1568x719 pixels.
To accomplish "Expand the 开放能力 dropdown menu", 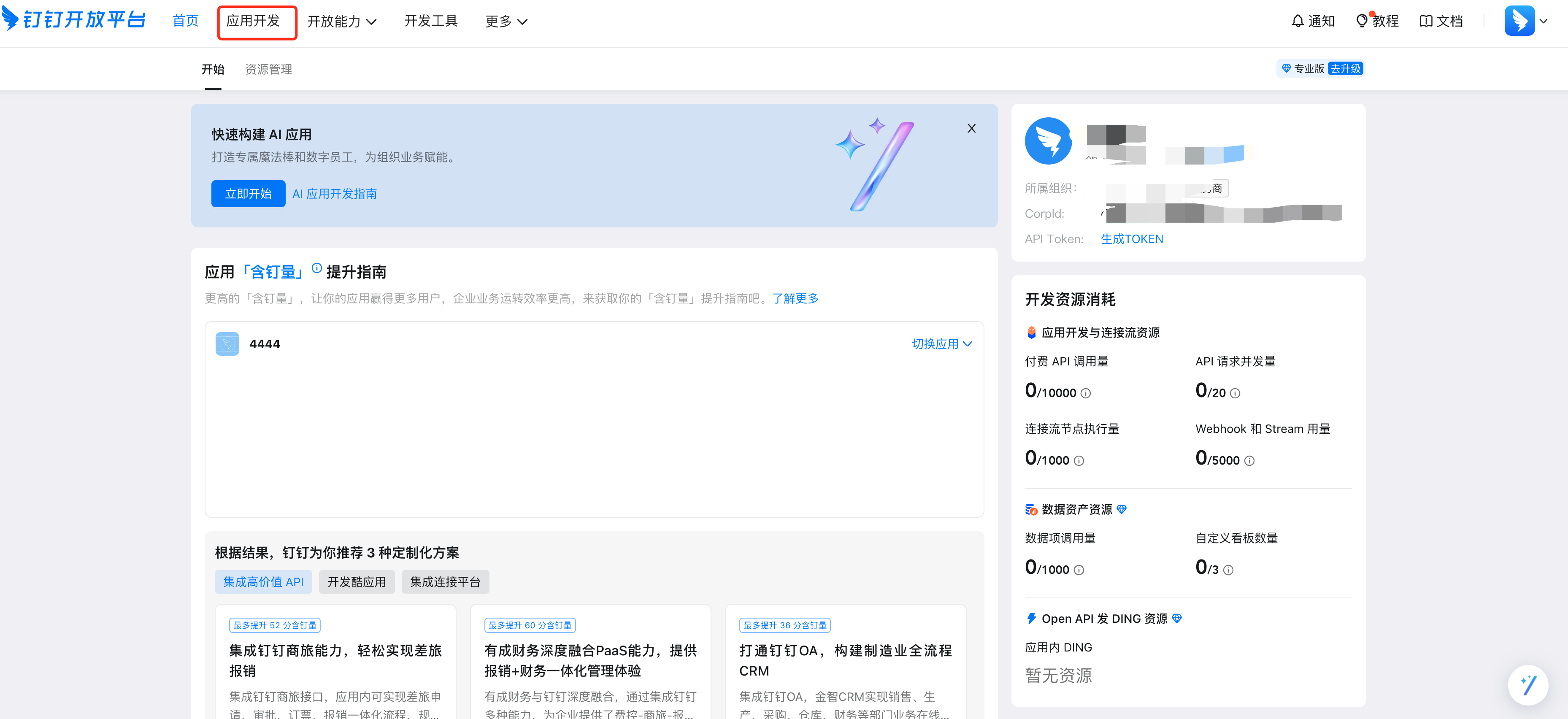I will pos(341,21).
